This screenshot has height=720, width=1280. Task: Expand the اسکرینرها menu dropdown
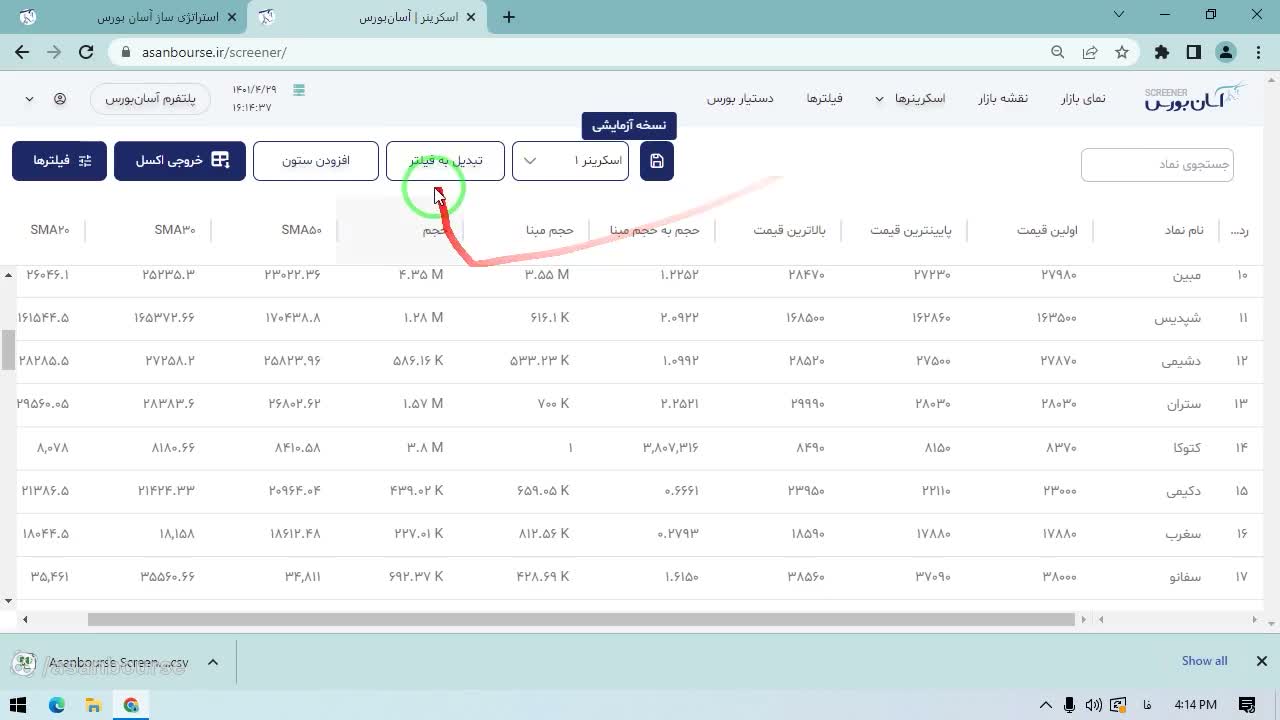(910, 98)
